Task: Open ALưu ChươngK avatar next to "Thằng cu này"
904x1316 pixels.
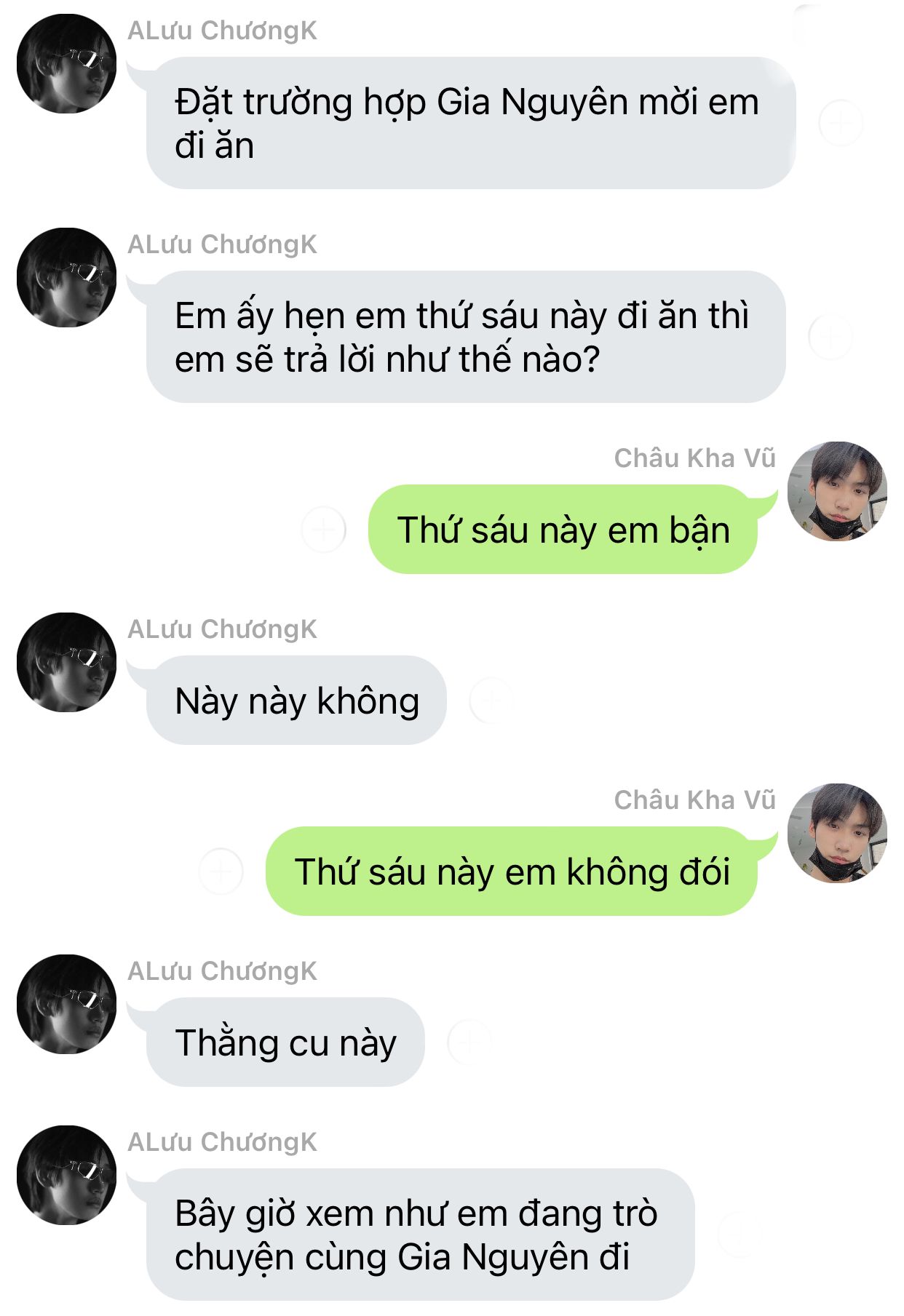Action: [x=66, y=1004]
